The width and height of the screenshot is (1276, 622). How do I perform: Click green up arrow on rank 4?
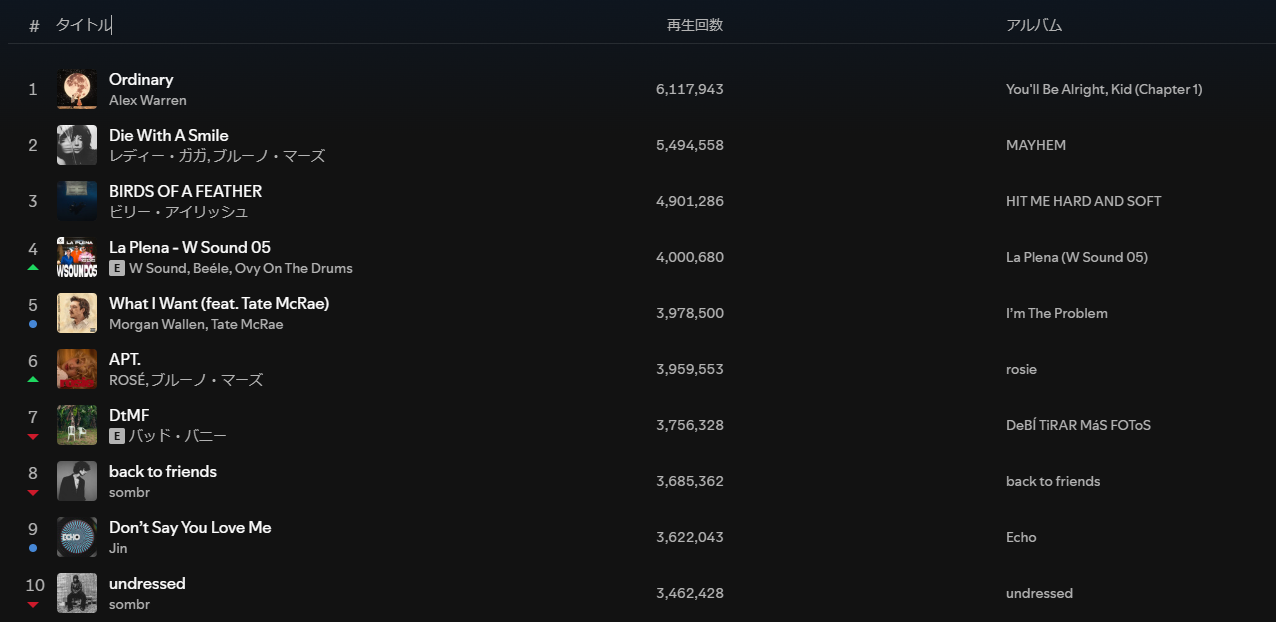tap(33, 268)
